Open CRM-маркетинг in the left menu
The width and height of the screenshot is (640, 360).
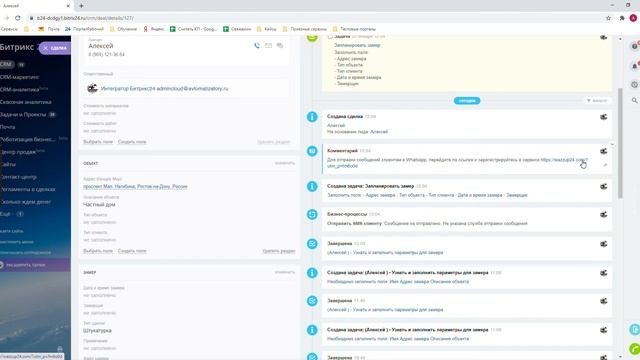coord(19,77)
